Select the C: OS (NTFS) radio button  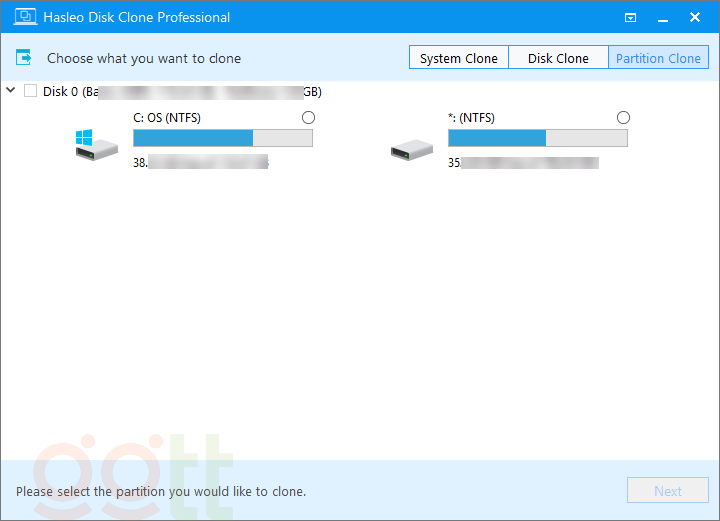click(308, 118)
